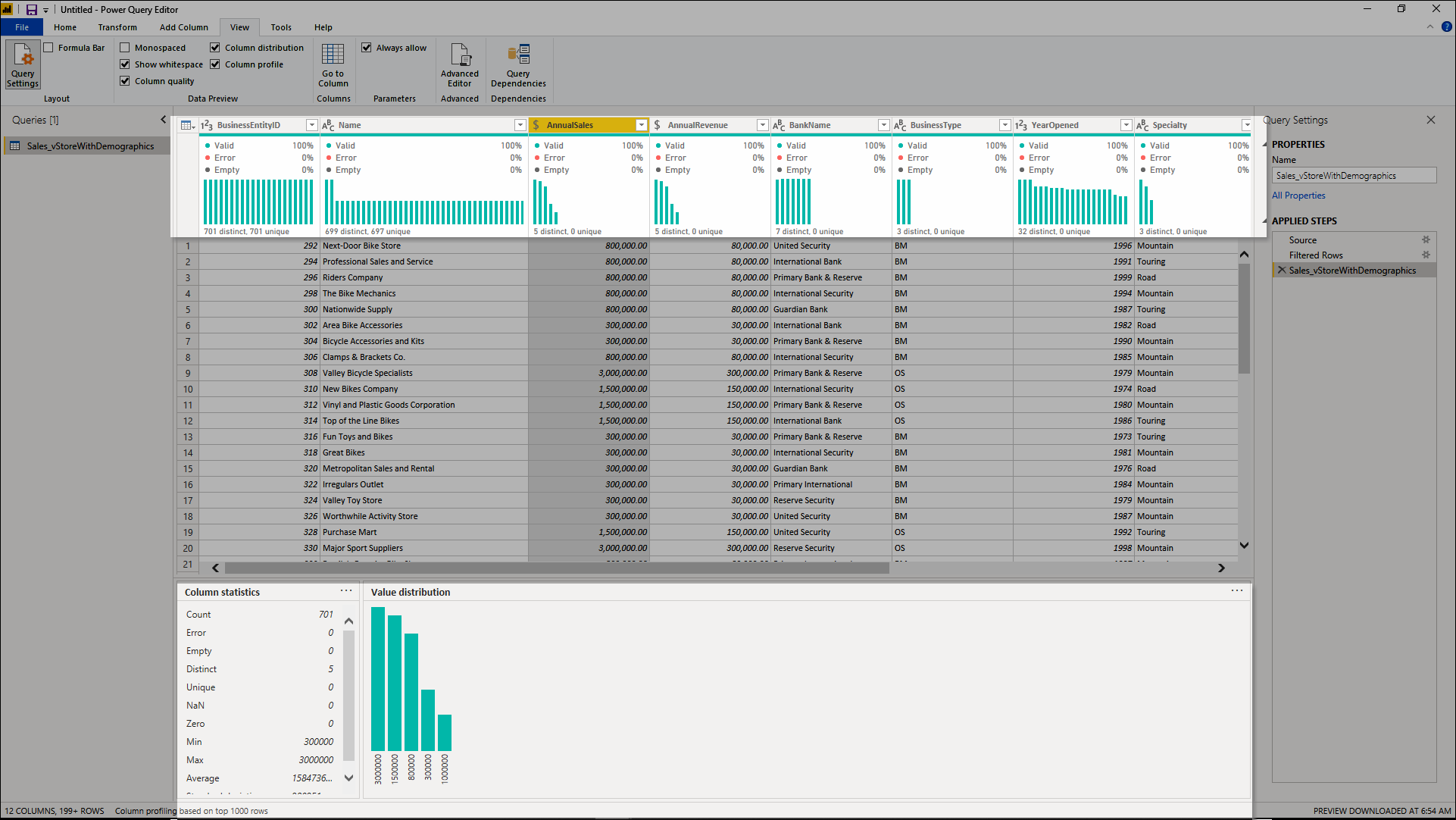
Task: Click the Value distribution options menu
Action: pyautogui.click(x=1237, y=590)
